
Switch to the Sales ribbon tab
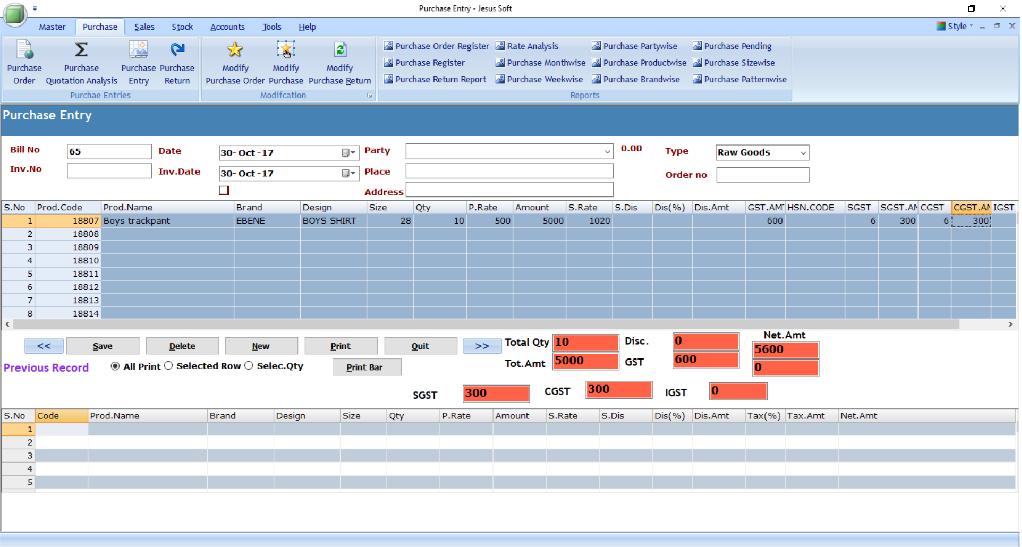point(144,27)
